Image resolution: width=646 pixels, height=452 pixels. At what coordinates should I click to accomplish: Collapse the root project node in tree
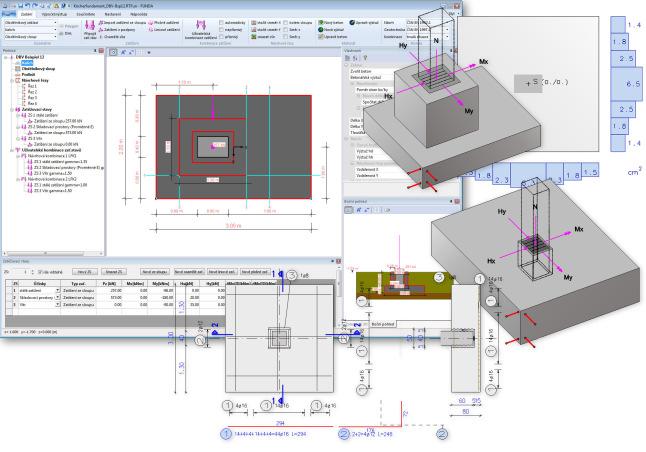tap(6, 57)
